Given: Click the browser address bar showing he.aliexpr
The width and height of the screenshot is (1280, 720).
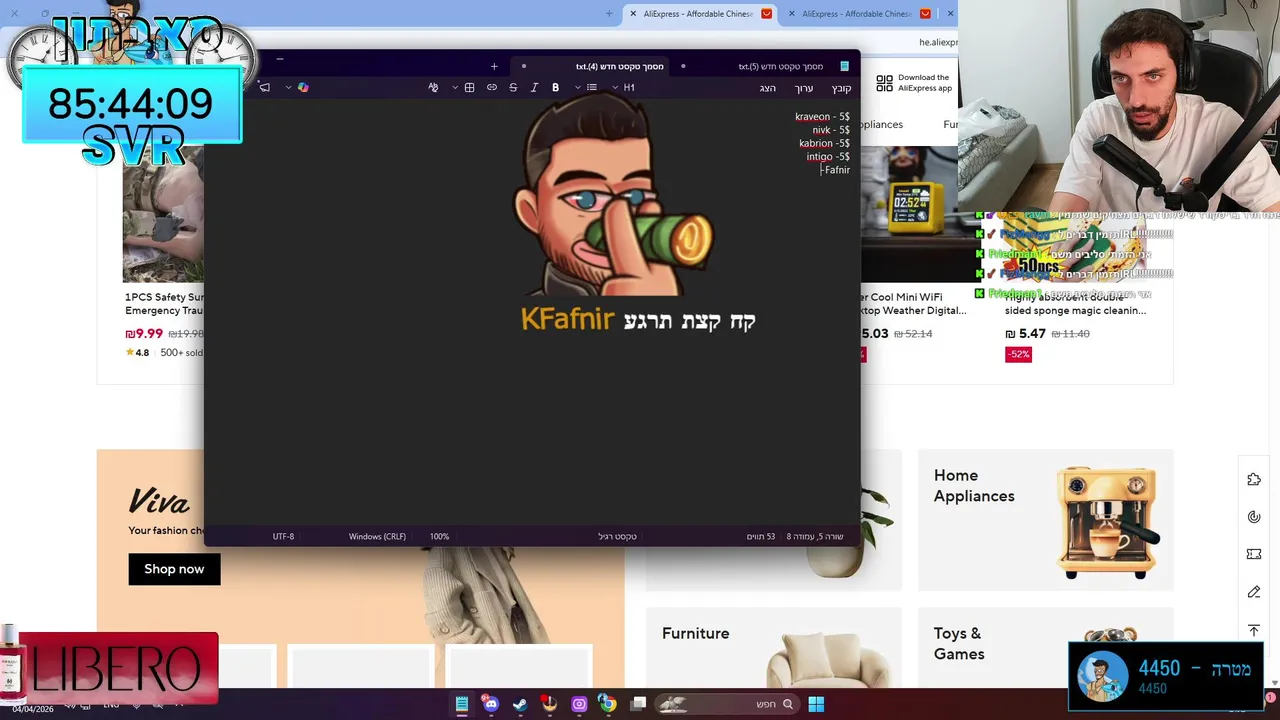Looking at the screenshot, I should pyautogui.click(x=938, y=42).
